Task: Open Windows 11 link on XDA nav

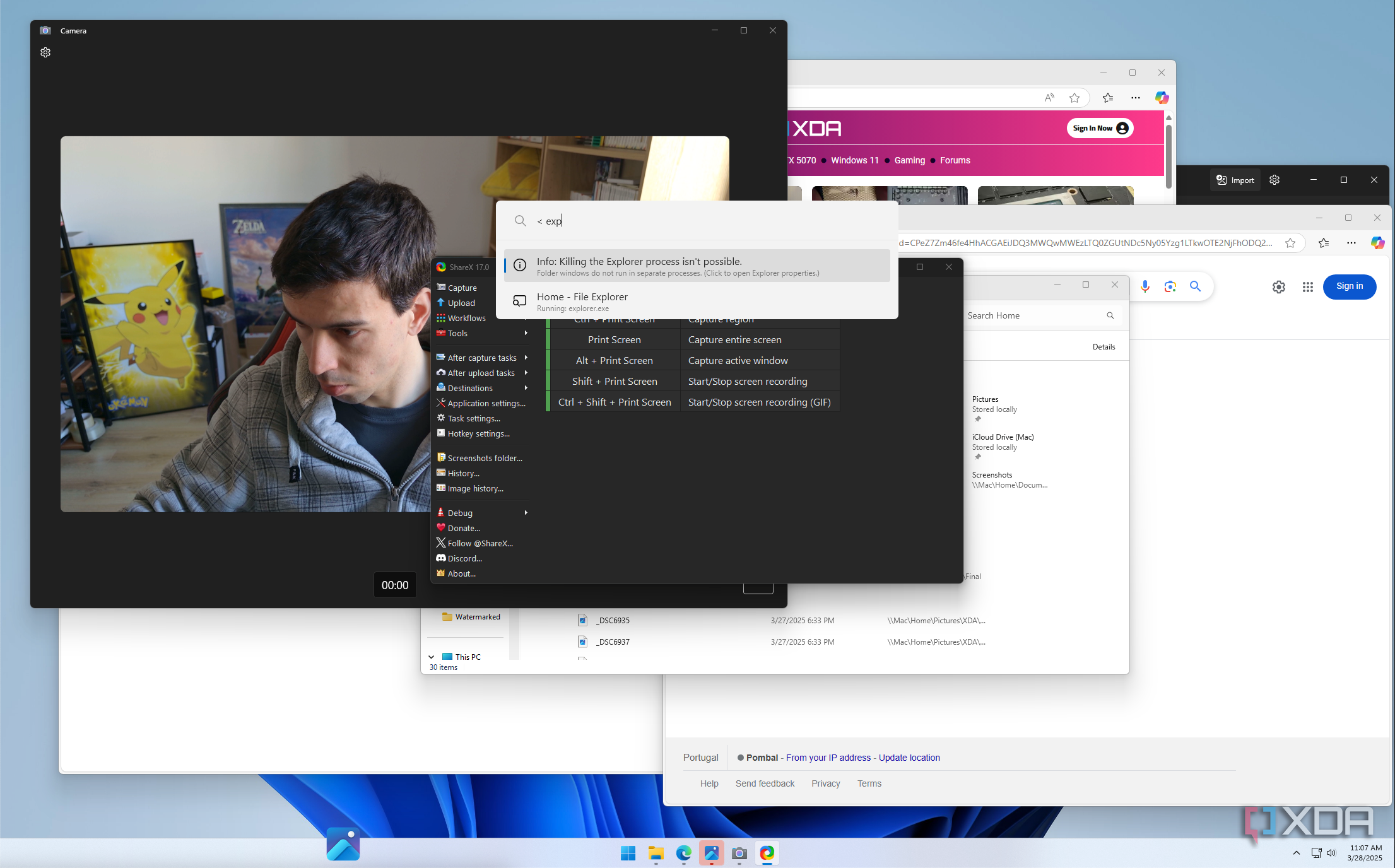Action: point(854,160)
